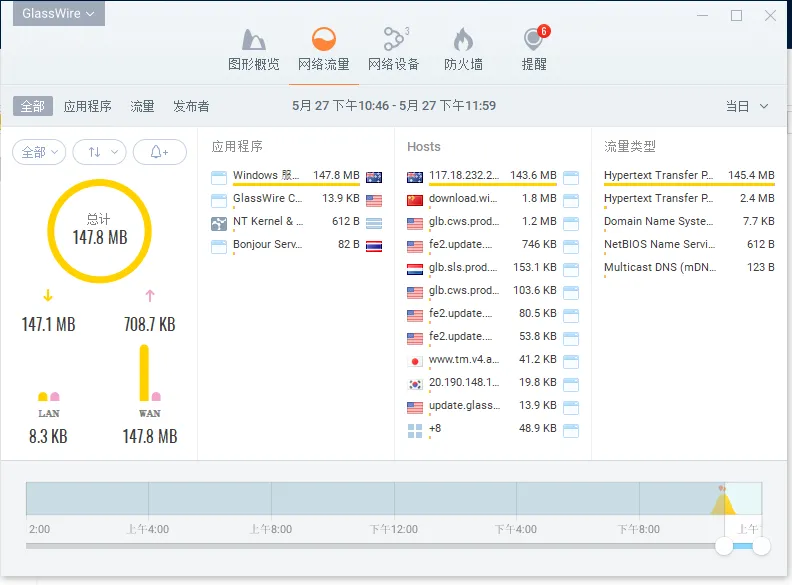This screenshot has width=792, height=585.
Task: Select the download.wi... host entry
Action: click(462, 199)
